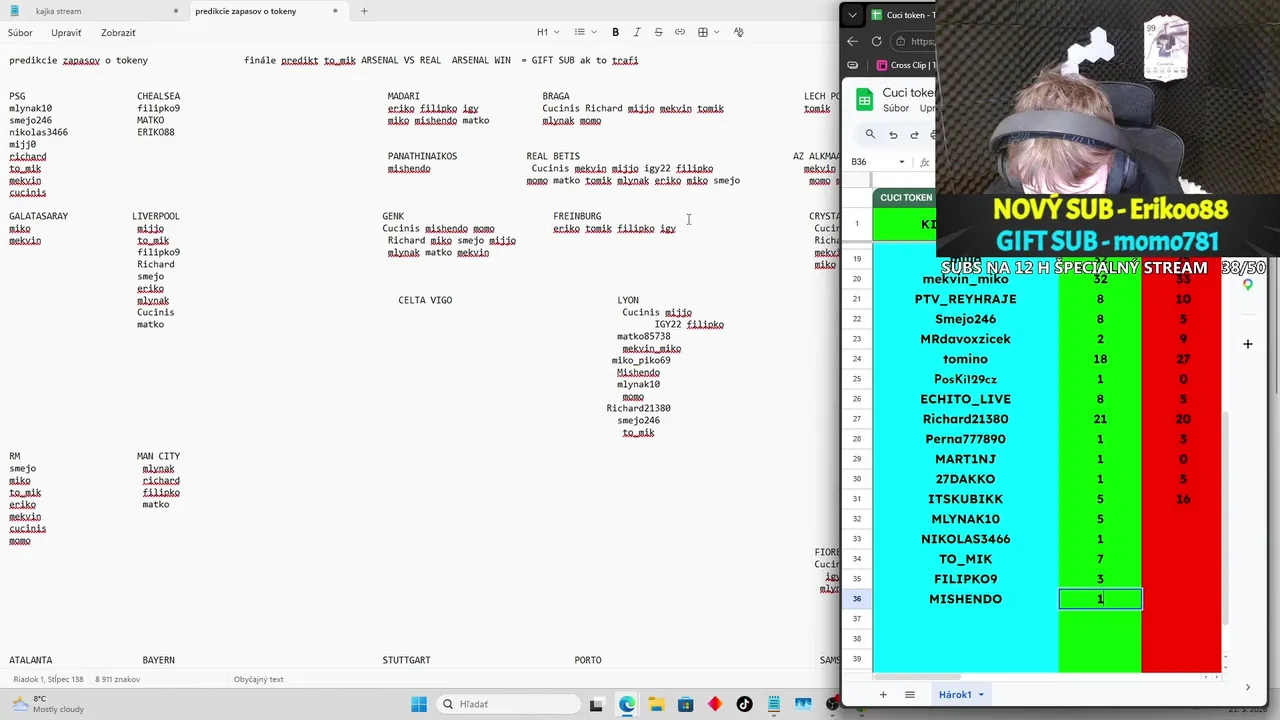Open the Hárok1 tab options arrow

tap(981, 694)
